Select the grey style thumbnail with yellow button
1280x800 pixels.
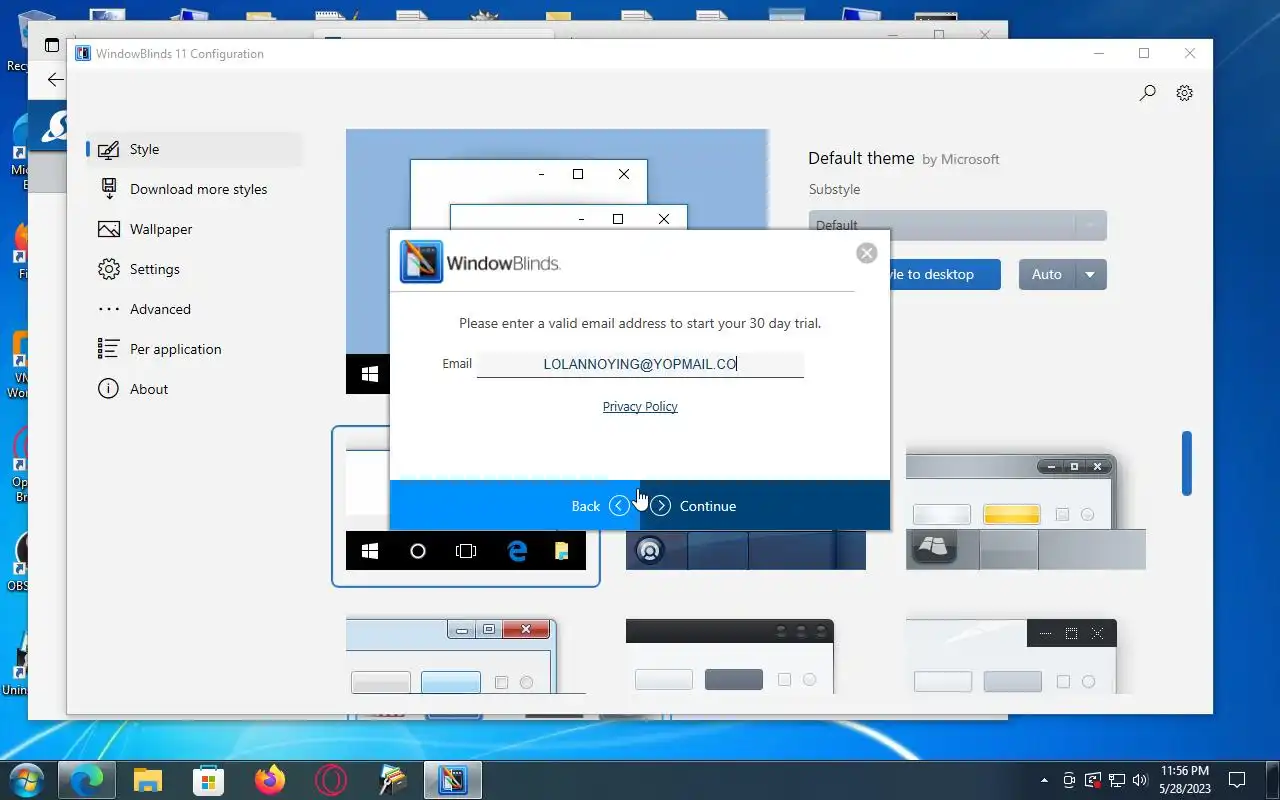(1025, 510)
